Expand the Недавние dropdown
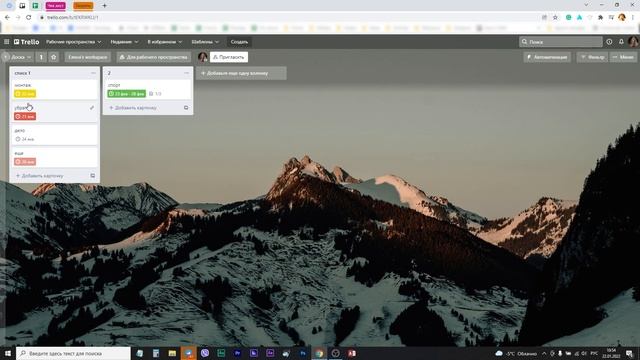Viewport: 640px width, 360px height. 124,42
